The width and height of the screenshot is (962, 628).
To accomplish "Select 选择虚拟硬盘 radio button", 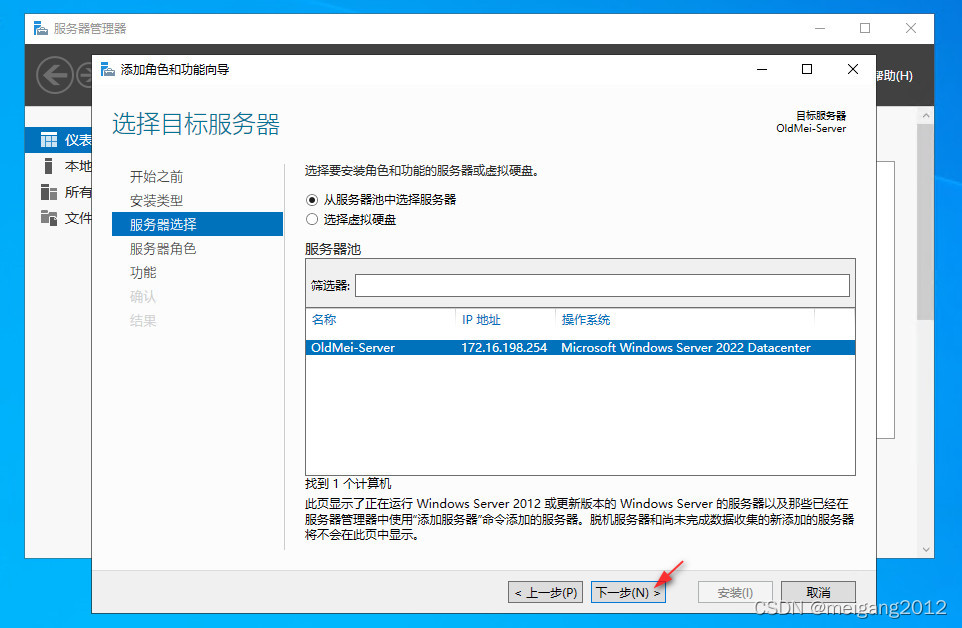I will tap(312, 220).
